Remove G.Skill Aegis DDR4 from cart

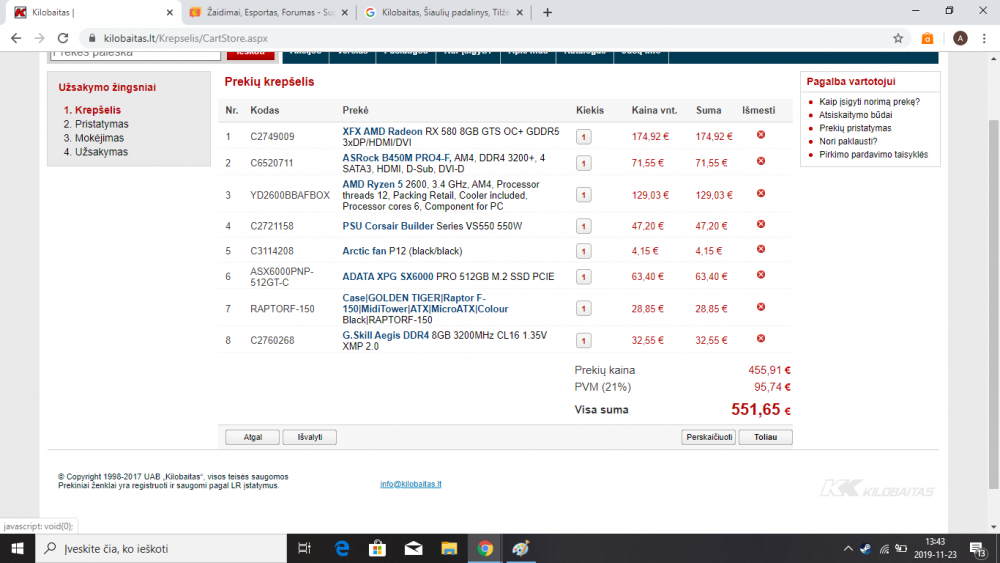click(761, 339)
